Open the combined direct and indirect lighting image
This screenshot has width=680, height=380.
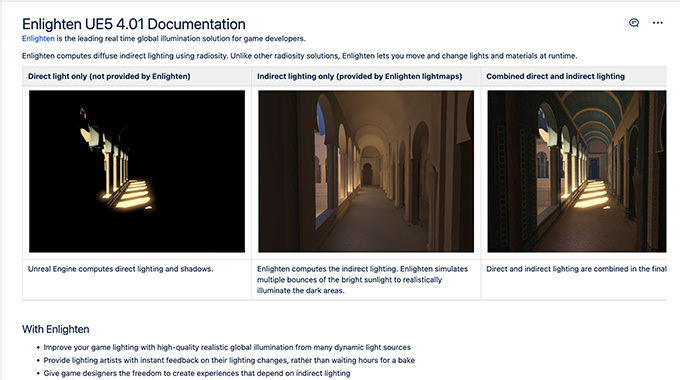577,171
